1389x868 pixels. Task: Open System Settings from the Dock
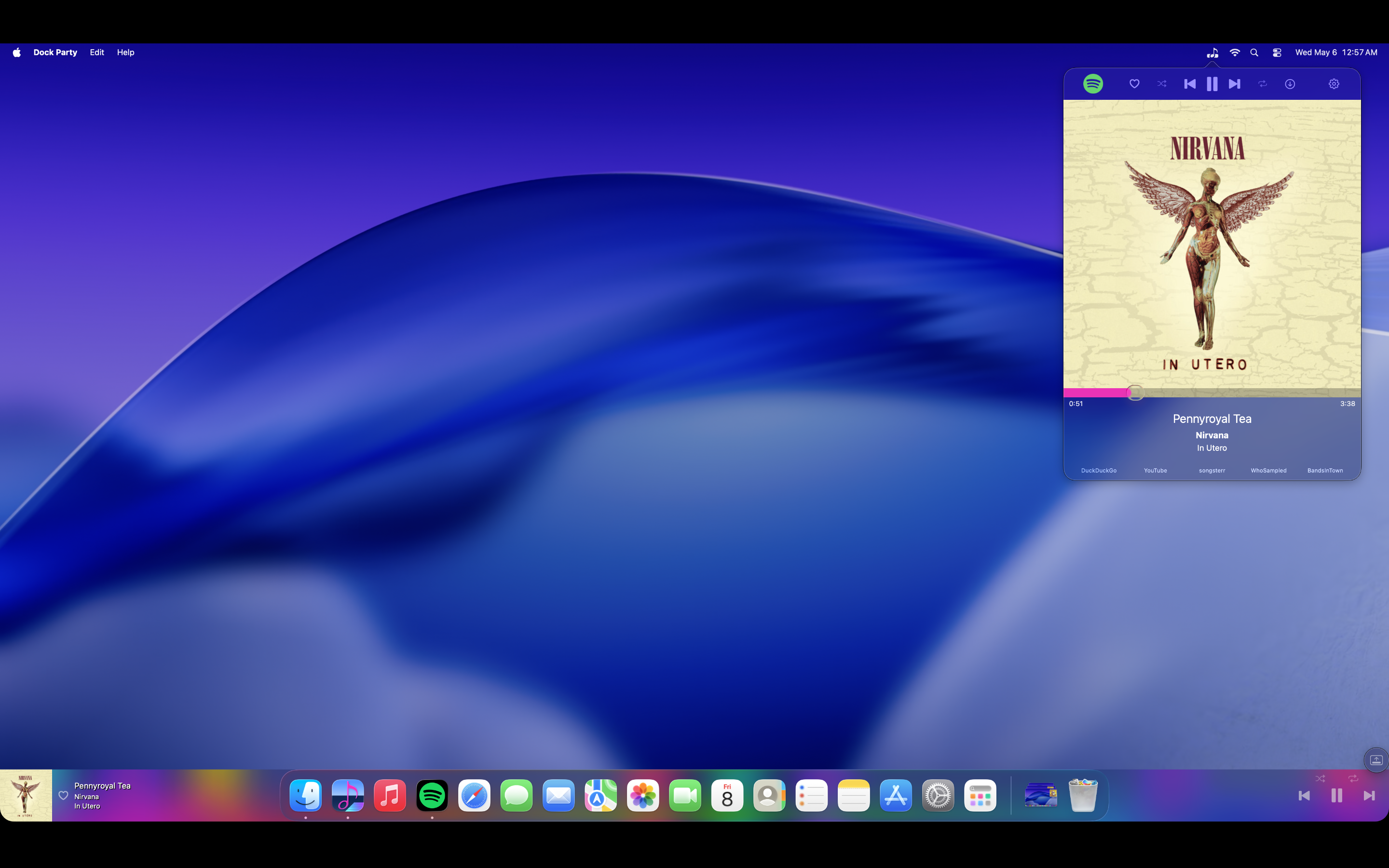939,796
